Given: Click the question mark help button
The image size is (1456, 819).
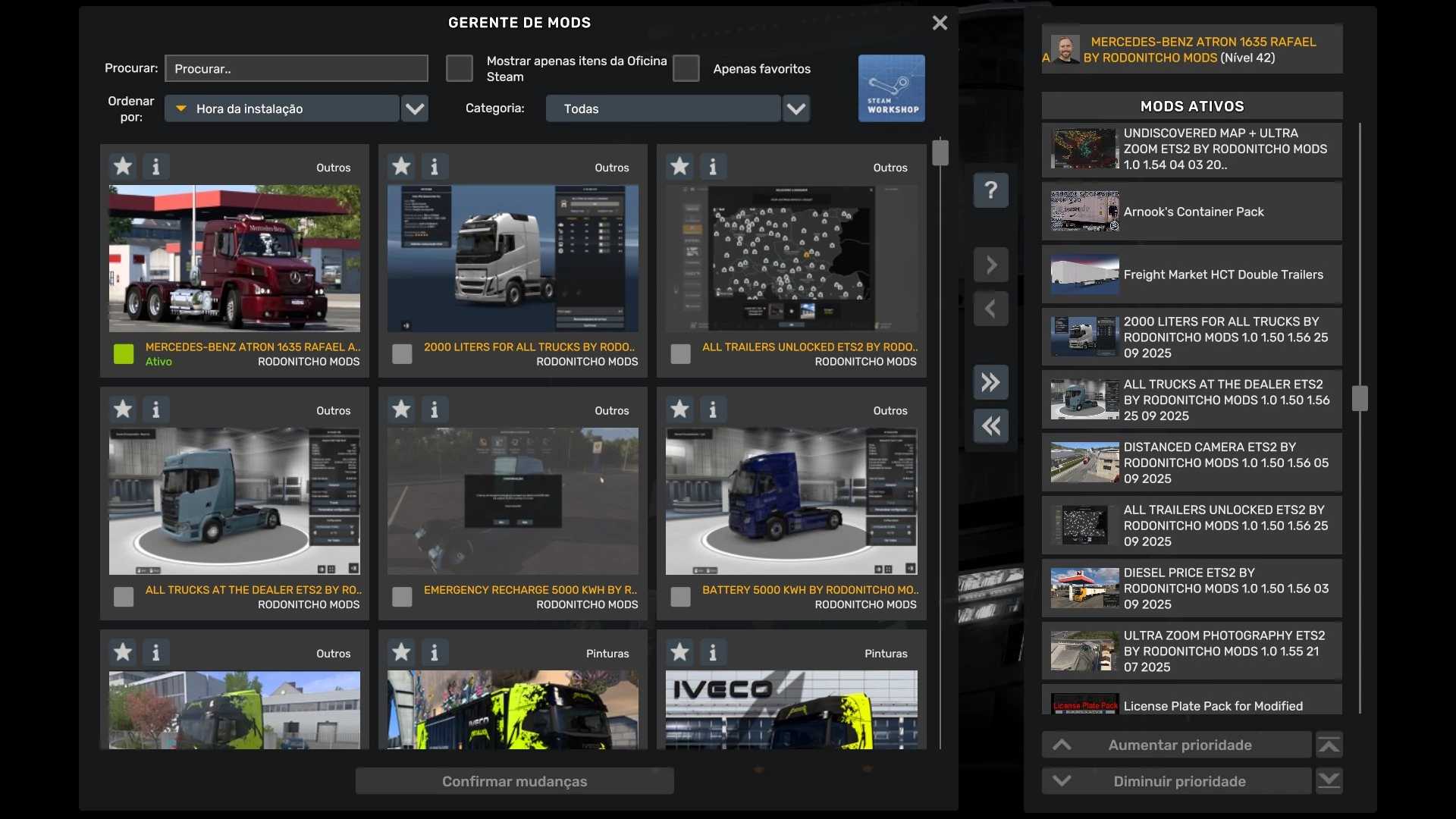Looking at the screenshot, I should point(990,190).
